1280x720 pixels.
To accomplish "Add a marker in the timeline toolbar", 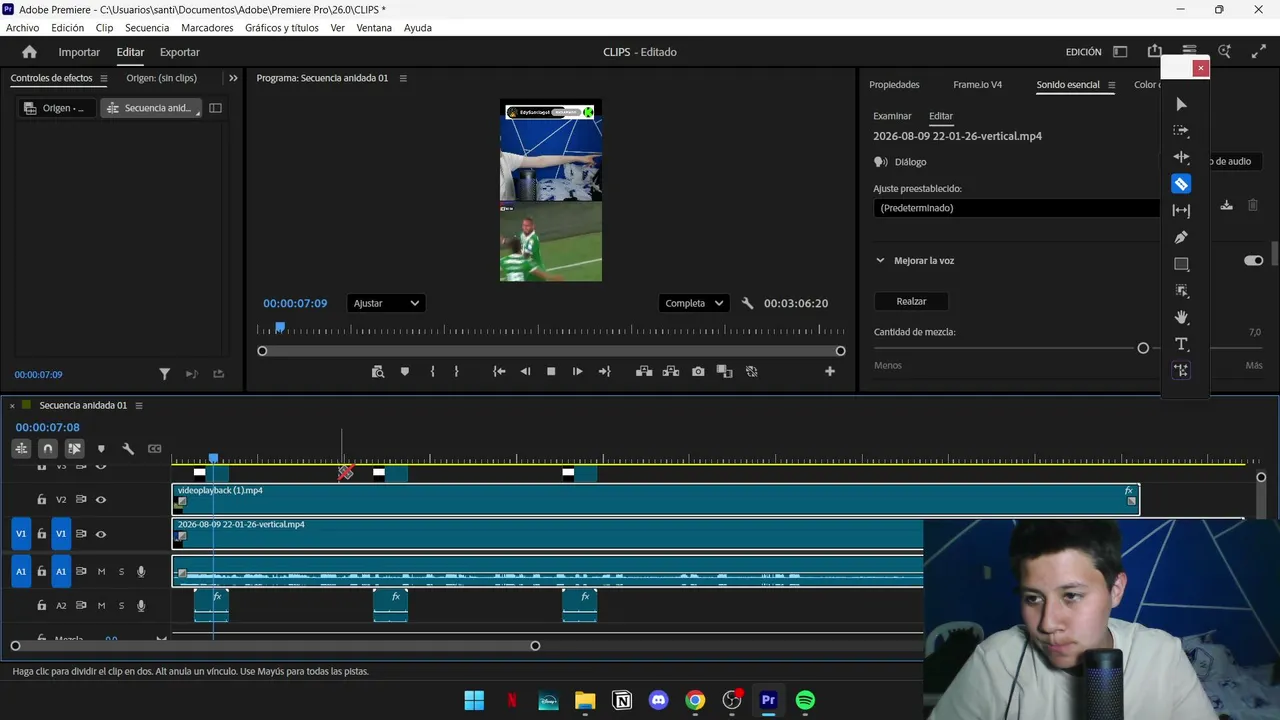I will [101, 449].
